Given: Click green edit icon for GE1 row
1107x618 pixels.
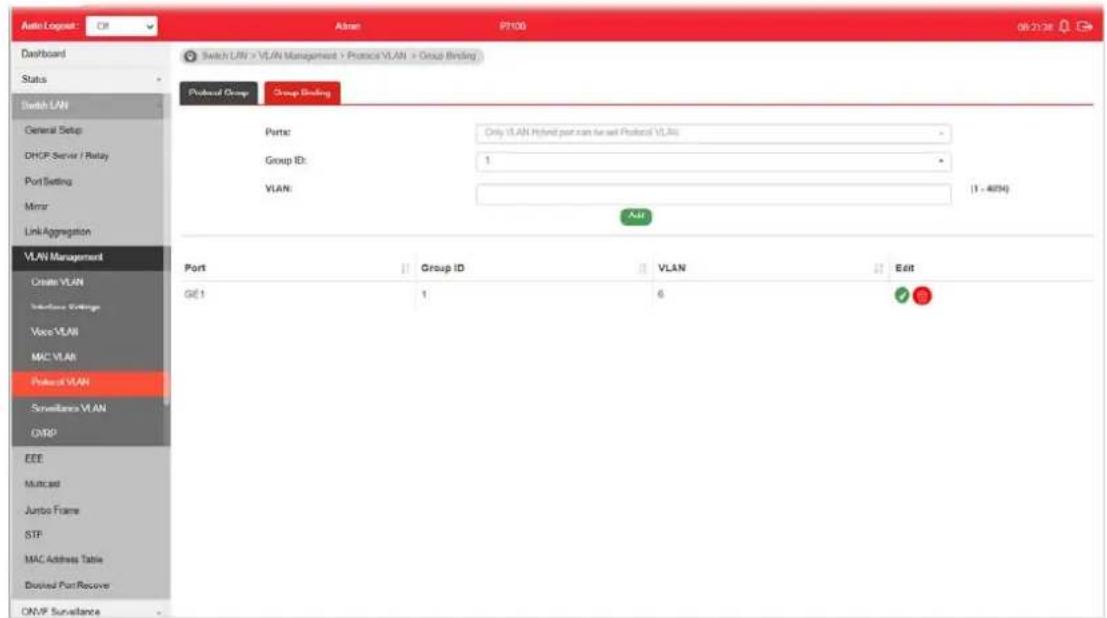Looking at the screenshot, I should pos(902,295).
